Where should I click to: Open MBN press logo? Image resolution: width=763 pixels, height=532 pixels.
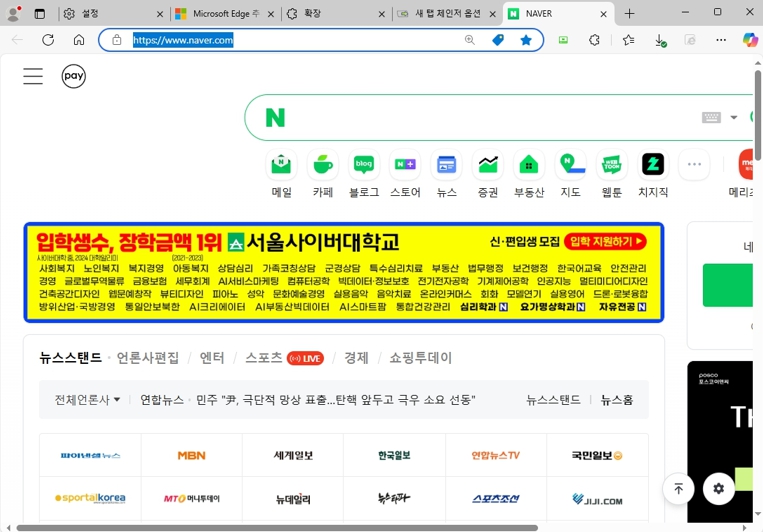(192, 456)
